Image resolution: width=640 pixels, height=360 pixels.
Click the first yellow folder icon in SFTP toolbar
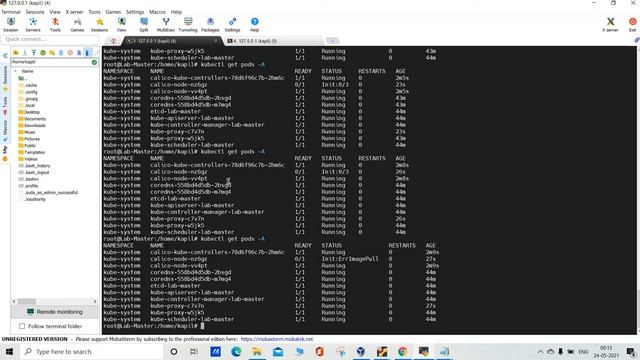(x=16, y=53)
